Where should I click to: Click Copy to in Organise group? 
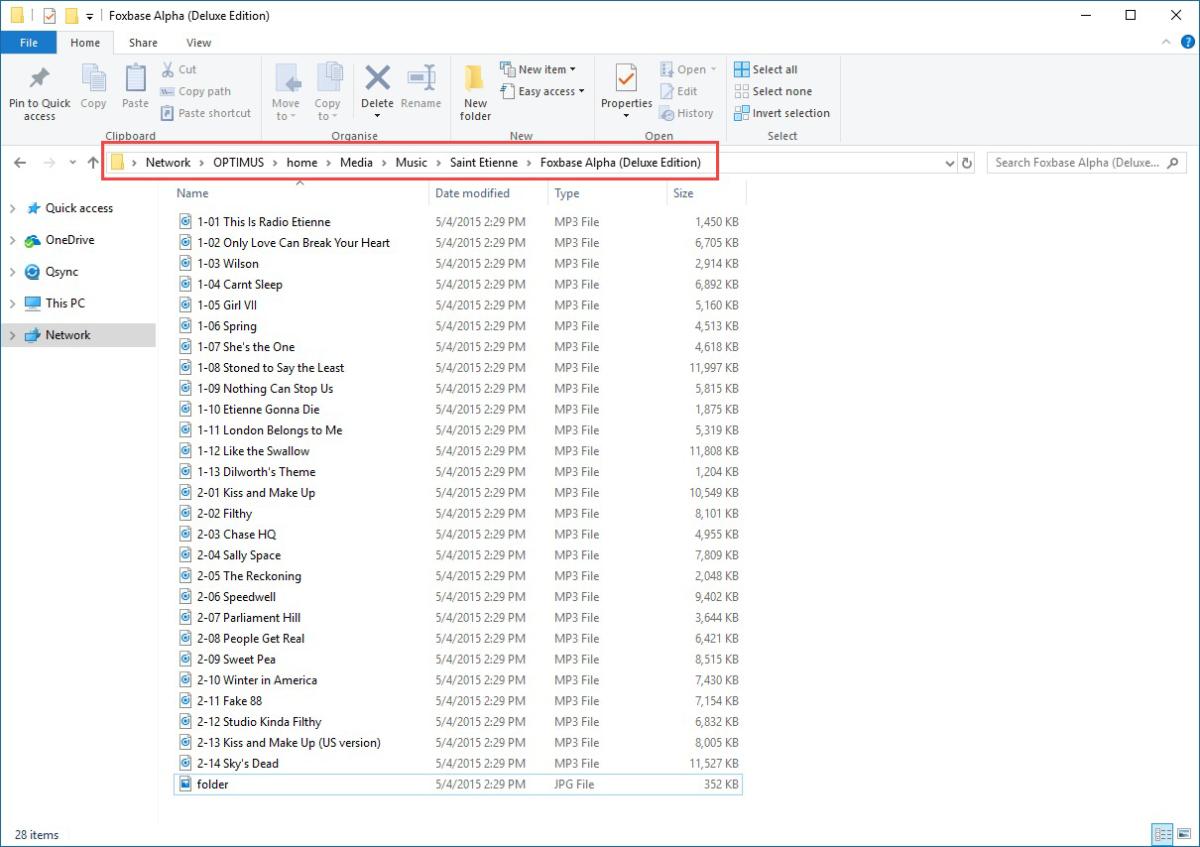coord(328,92)
